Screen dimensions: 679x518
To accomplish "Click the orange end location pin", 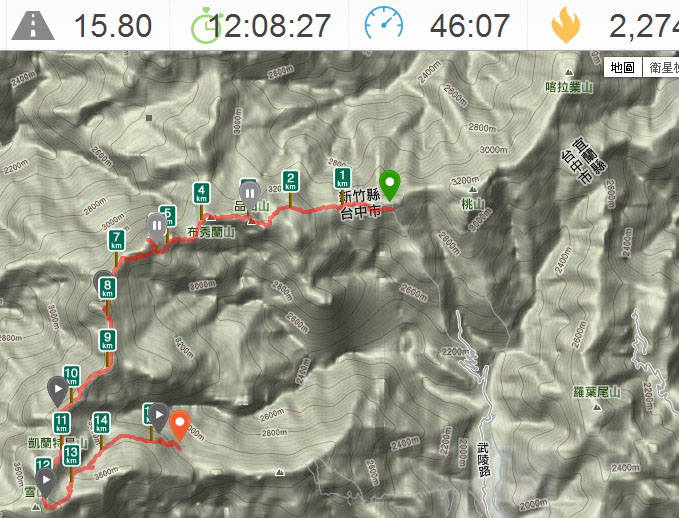I will [x=179, y=426].
